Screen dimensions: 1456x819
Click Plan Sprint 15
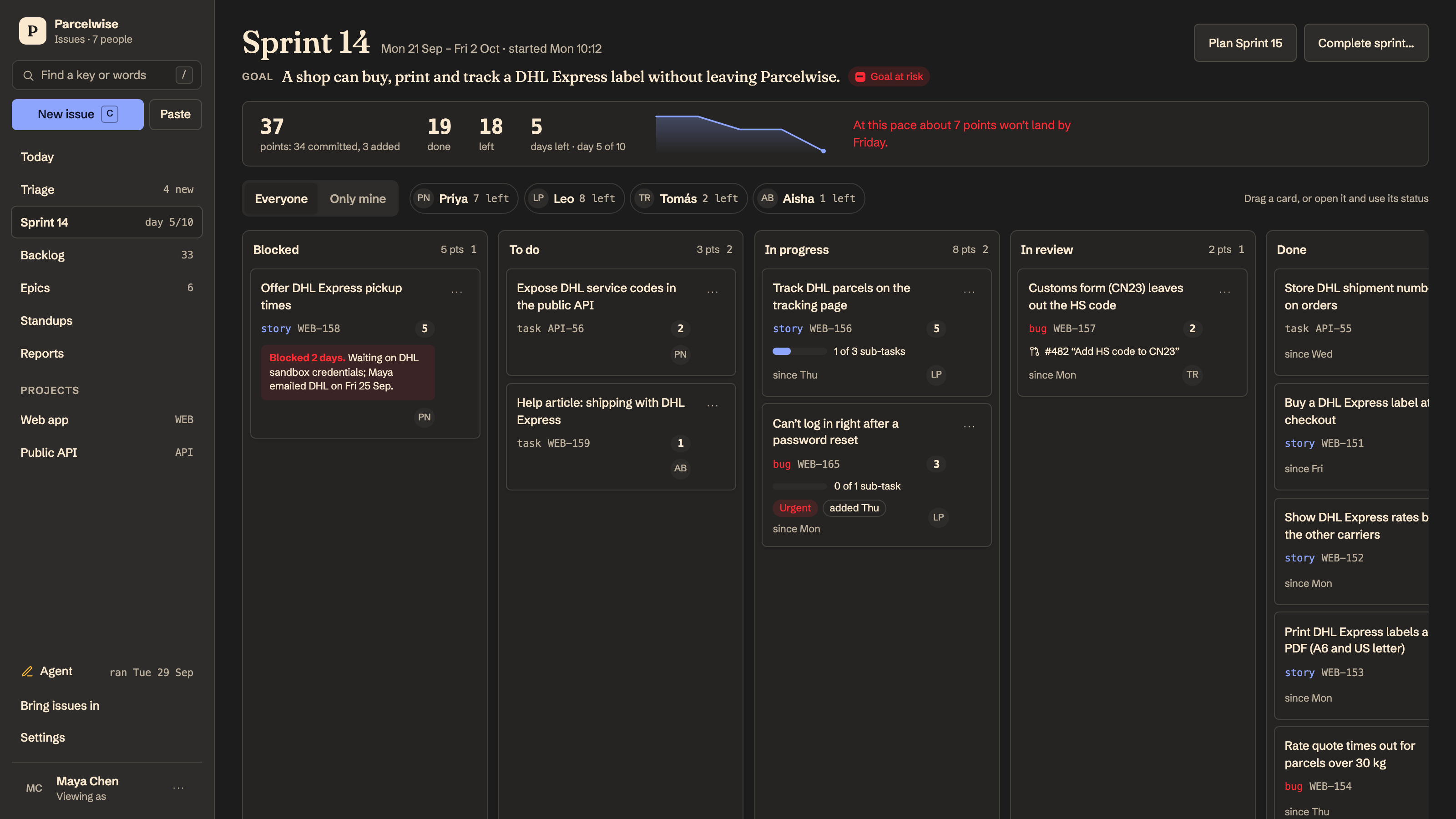tap(1244, 43)
